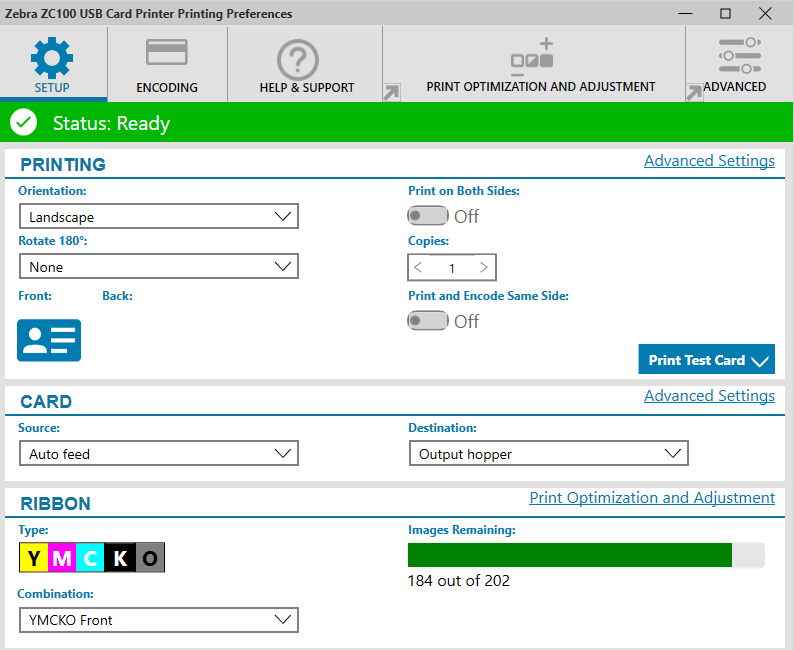
Task: Open the card Source Auto feed dropdown
Action: pos(159,453)
